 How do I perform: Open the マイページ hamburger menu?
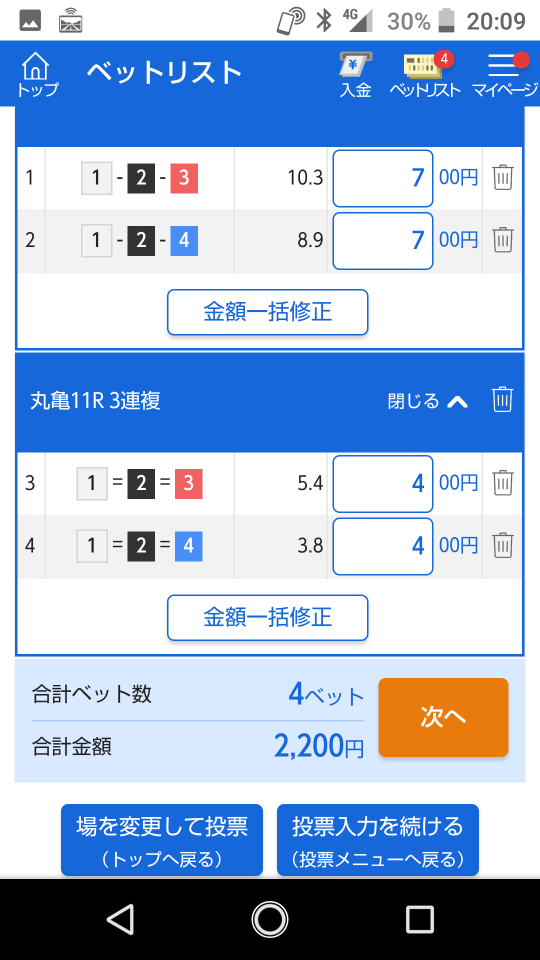tap(505, 75)
